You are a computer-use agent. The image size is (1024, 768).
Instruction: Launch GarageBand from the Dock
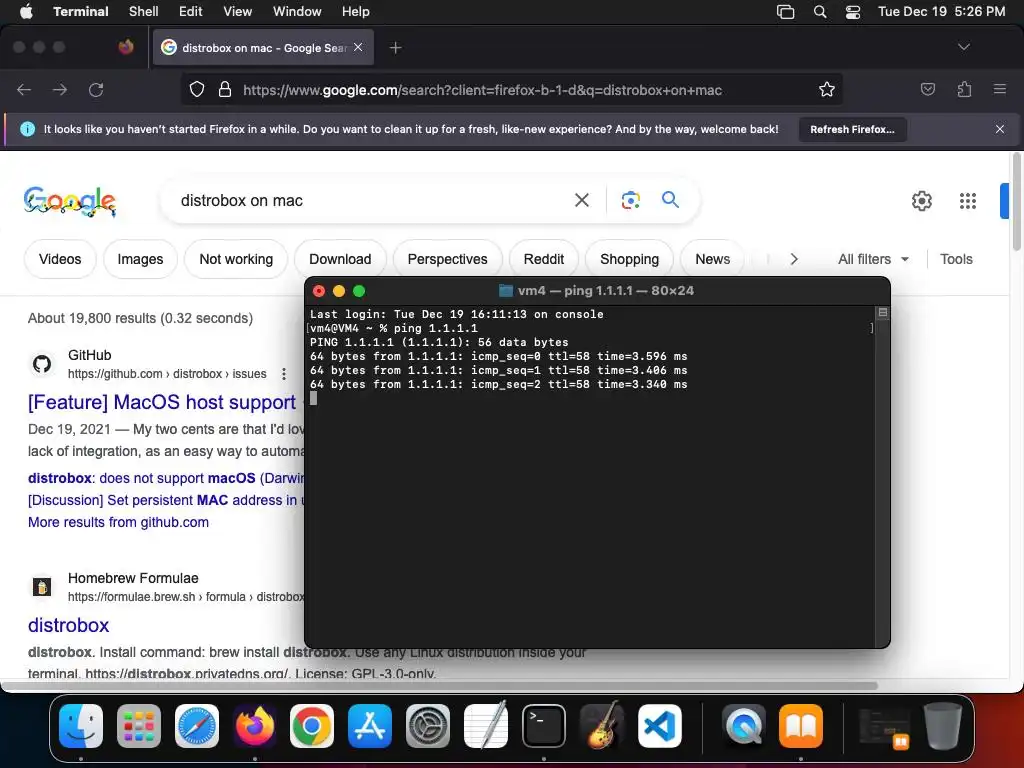tap(602, 726)
